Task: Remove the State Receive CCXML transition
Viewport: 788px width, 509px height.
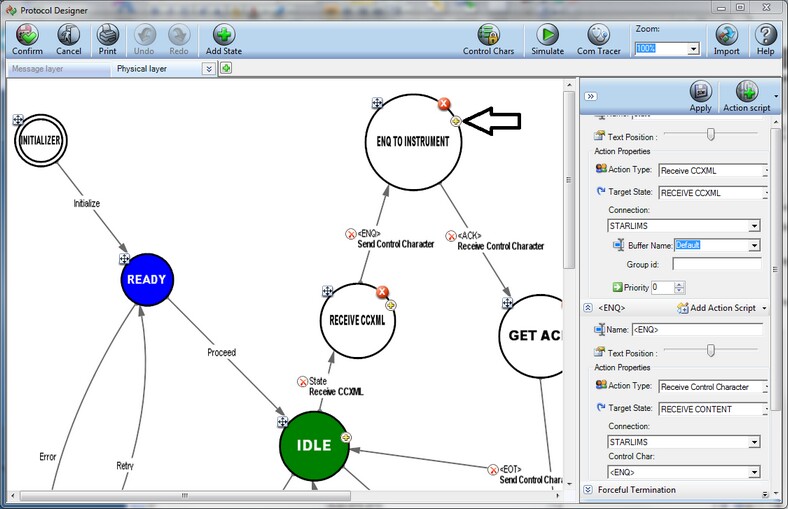Action: tap(303, 382)
